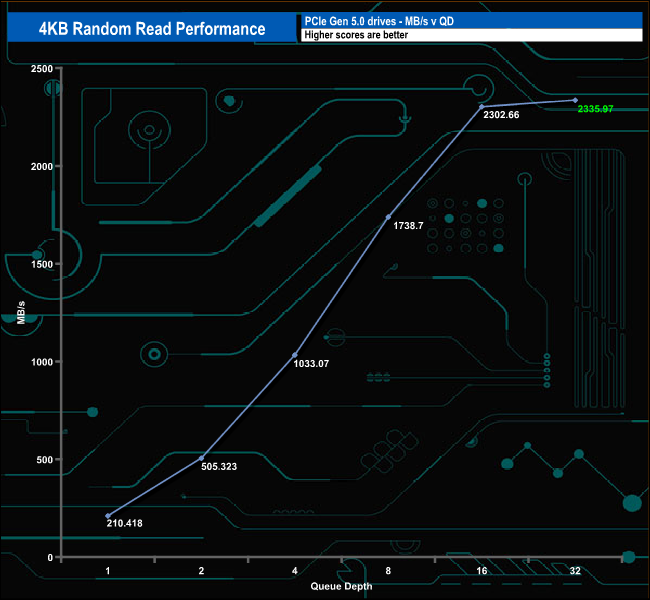Select the data point at queue depth 1

(108, 516)
